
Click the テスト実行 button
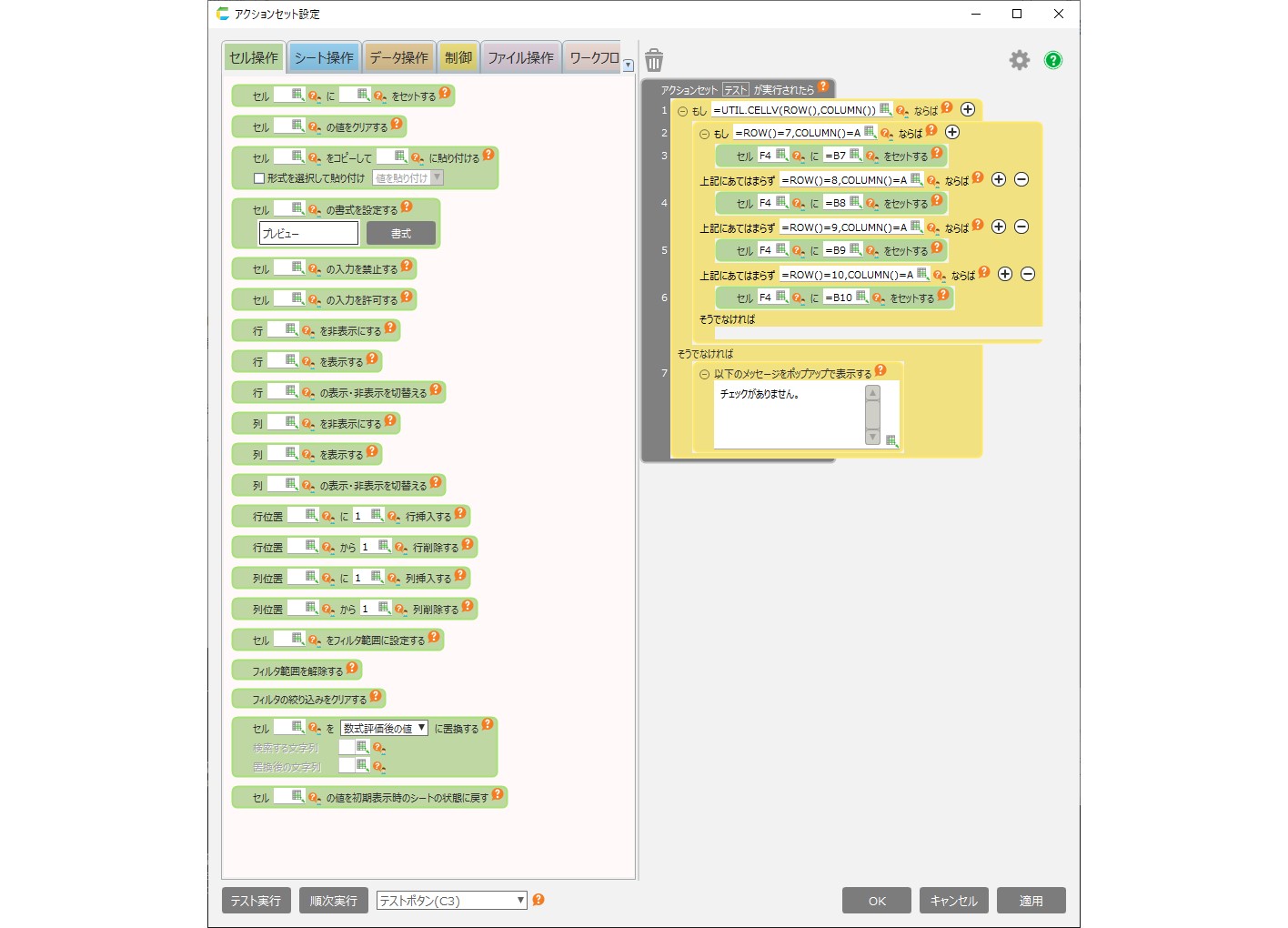pyautogui.click(x=256, y=901)
